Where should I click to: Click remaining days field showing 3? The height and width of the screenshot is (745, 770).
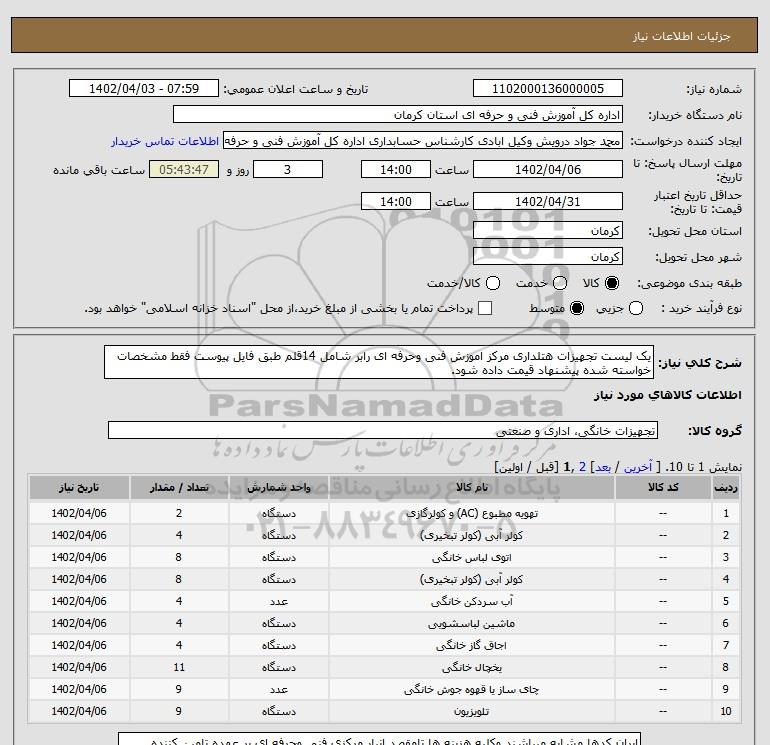[288, 170]
